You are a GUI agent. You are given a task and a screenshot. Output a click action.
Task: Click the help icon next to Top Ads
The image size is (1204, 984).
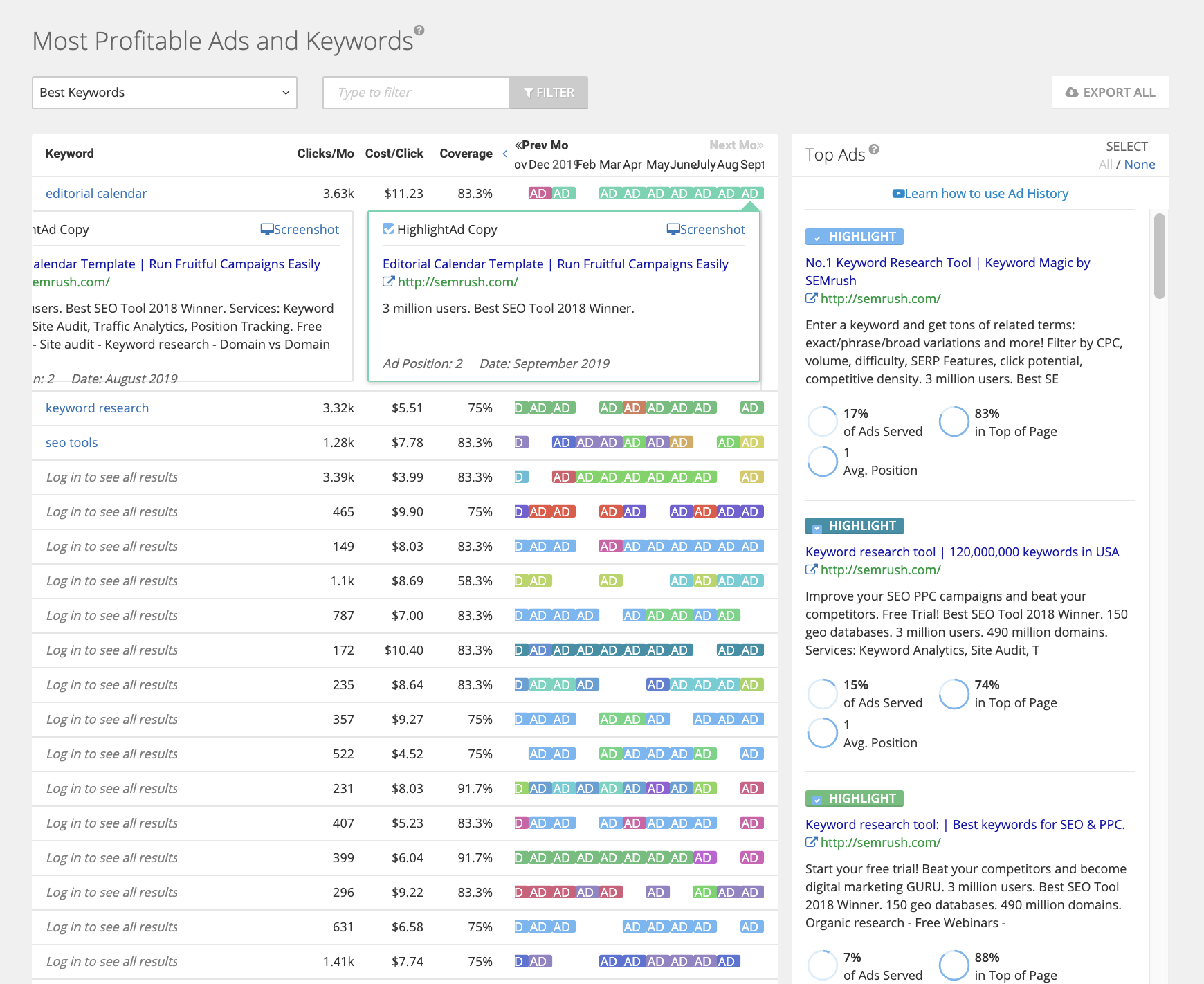(x=874, y=149)
